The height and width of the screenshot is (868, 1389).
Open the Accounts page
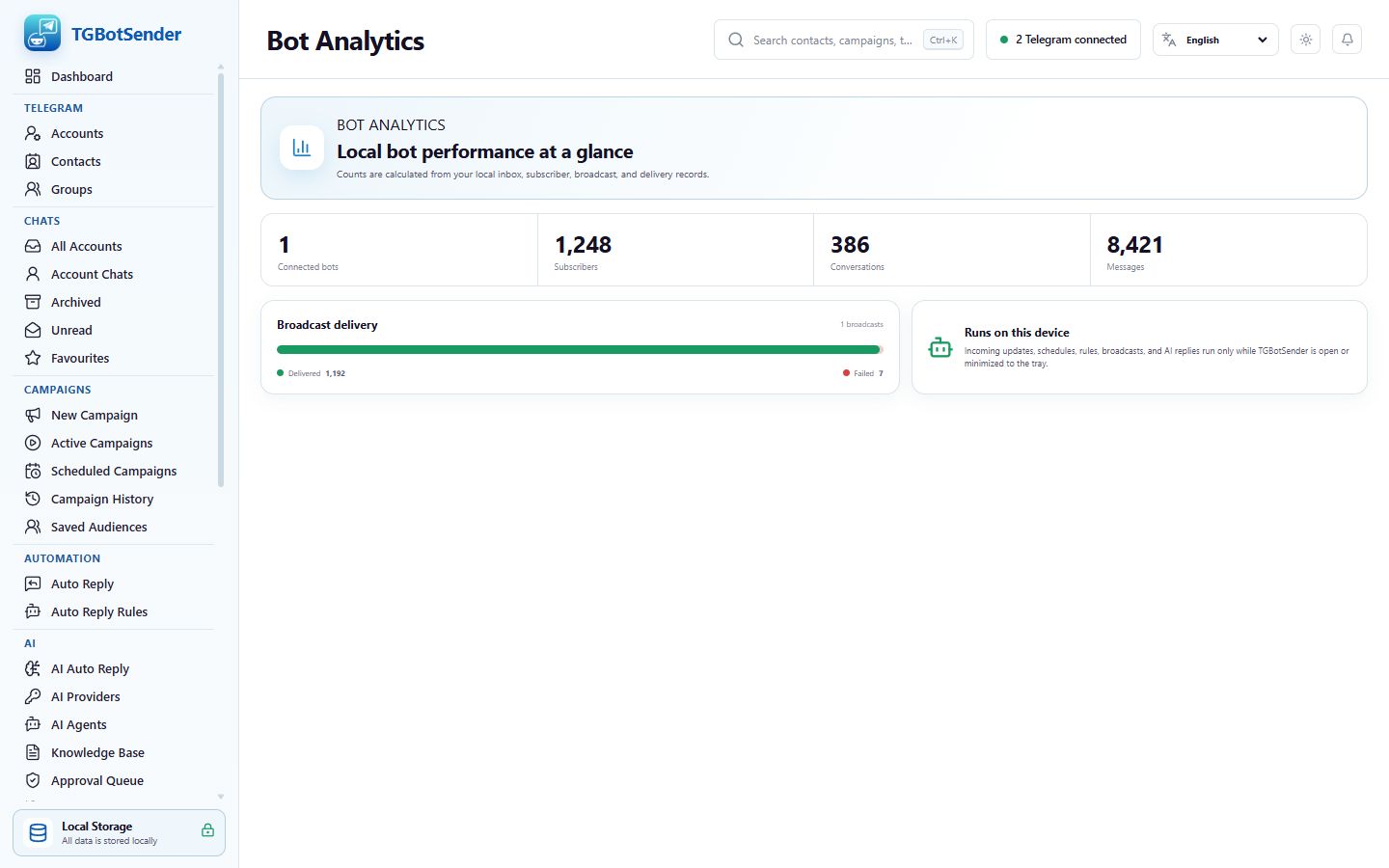tap(114, 133)
